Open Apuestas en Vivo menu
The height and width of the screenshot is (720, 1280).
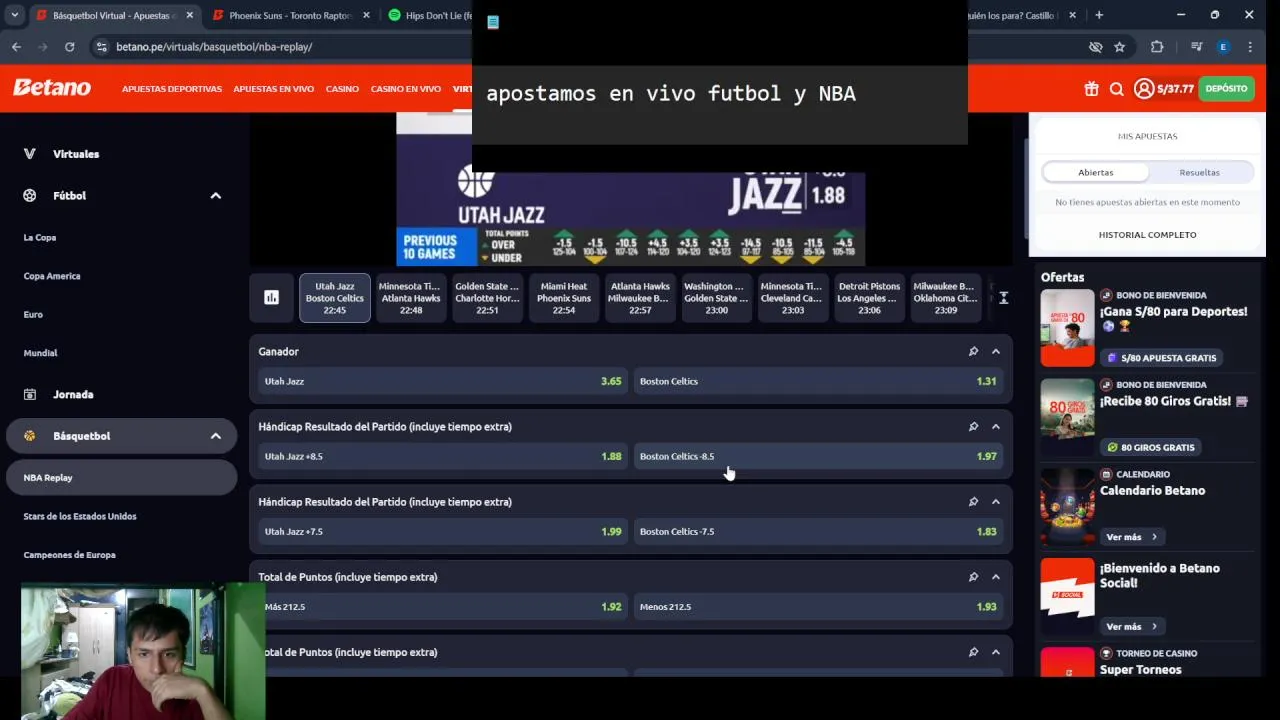[274, 89]
